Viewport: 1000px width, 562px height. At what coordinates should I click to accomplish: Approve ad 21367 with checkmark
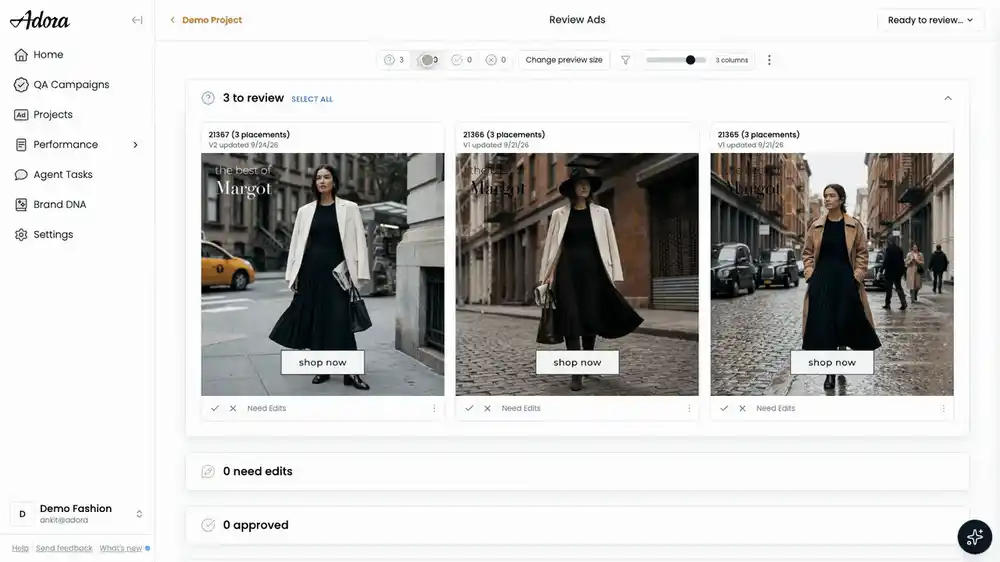coord(215,408)
